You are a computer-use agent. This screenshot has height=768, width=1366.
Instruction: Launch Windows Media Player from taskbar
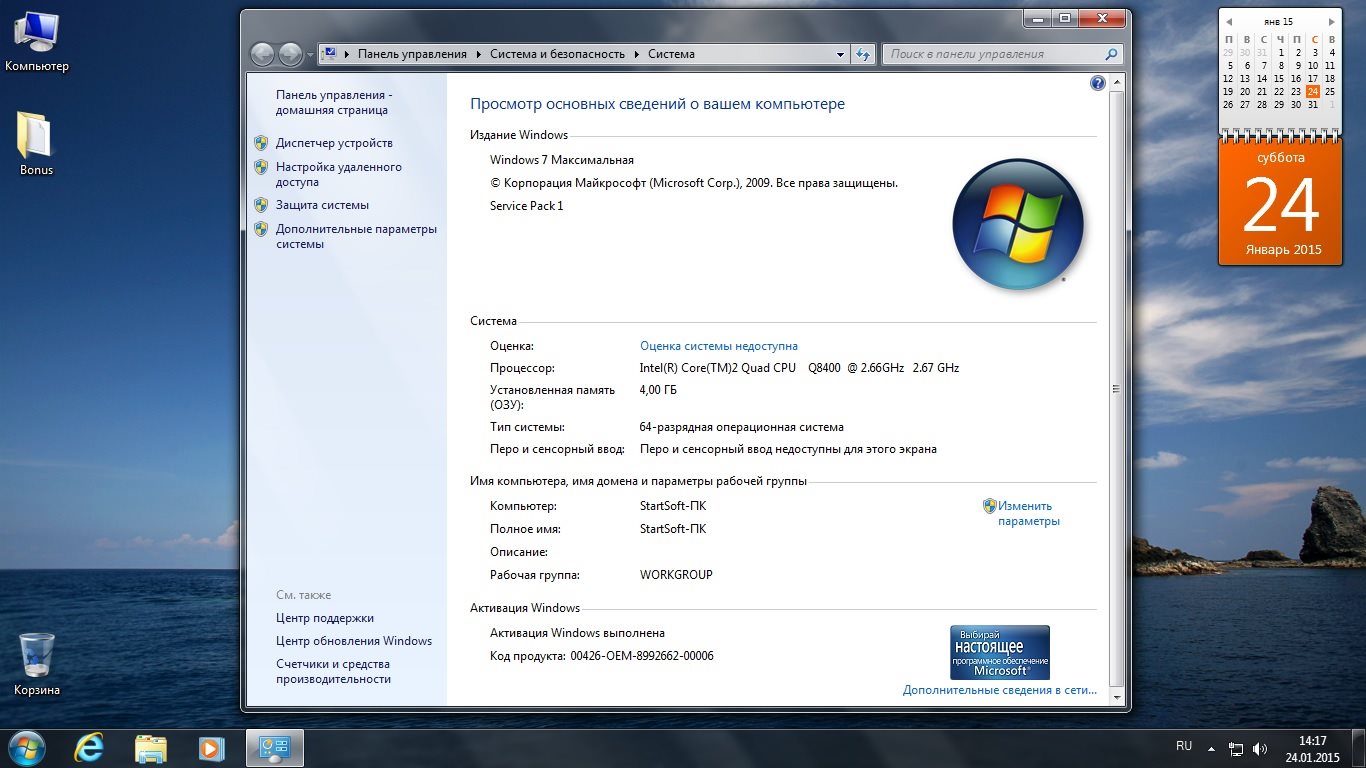point(211,747)
